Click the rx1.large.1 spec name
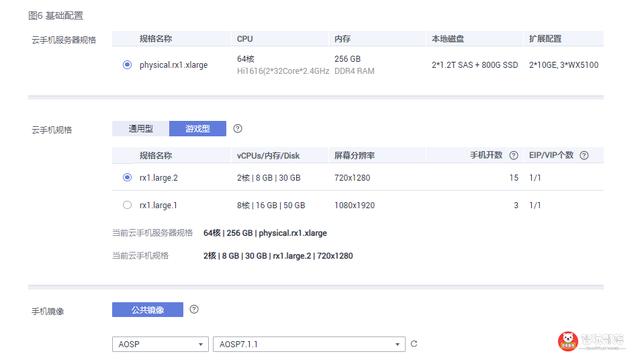Image resolution: width=640 pixels, height=362 pixels. coord(158,205)
